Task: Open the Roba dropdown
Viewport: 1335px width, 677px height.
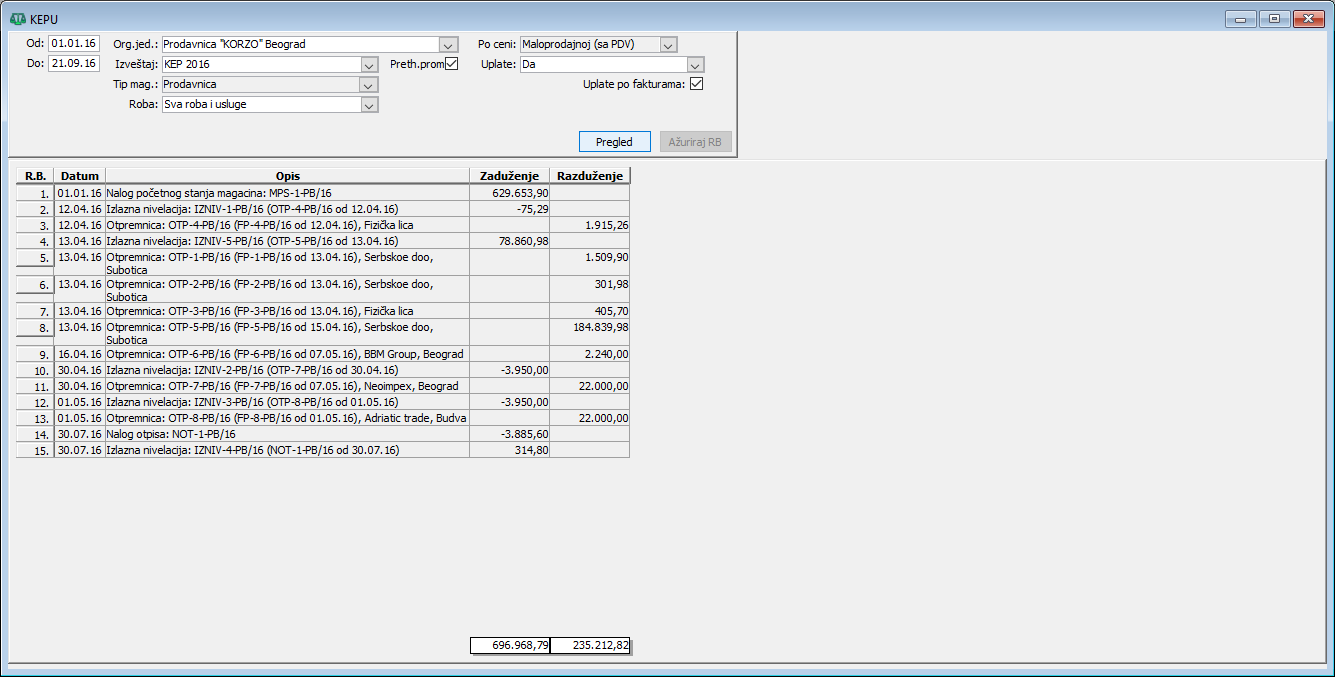Action: tap(368, 105)
